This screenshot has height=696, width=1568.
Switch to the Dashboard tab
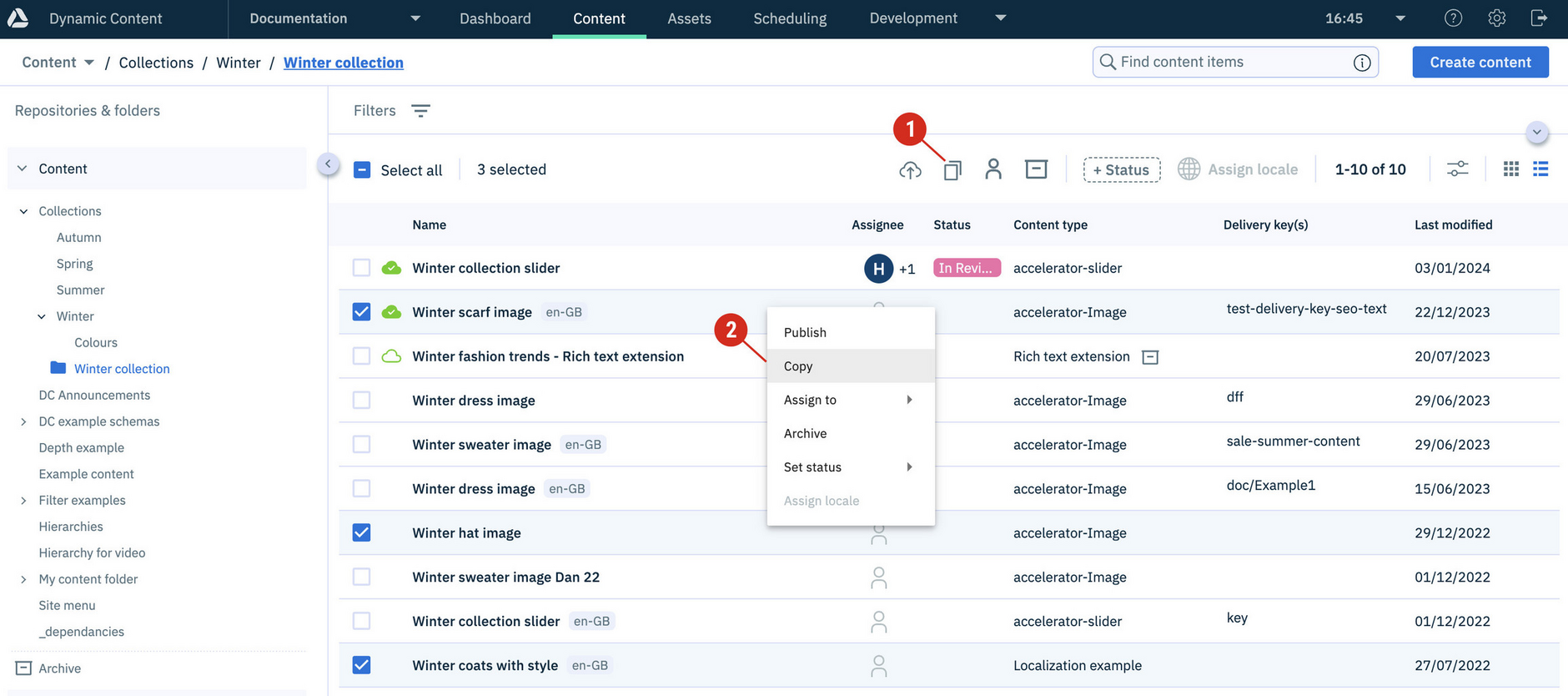click(x=495, y=18)
